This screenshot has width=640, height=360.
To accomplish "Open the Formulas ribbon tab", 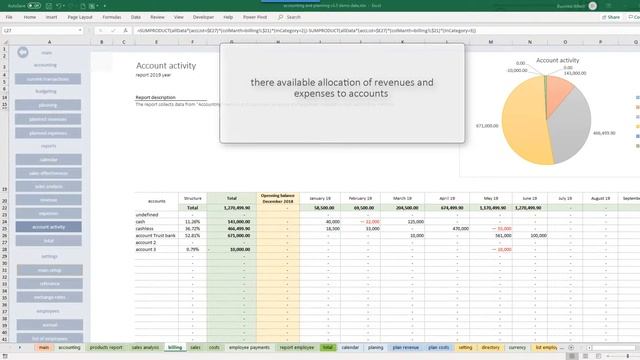I will coord(112,17).
